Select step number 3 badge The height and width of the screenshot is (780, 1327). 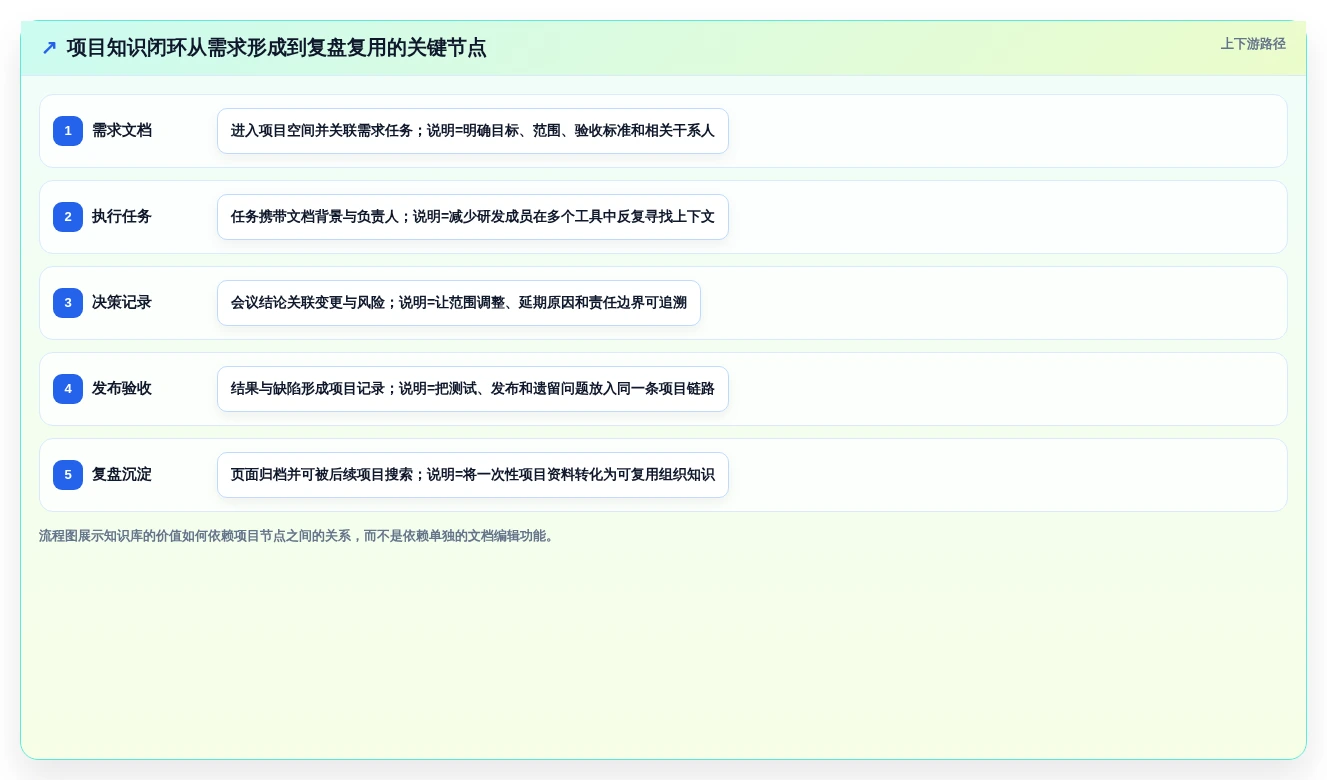click(68, 303)
